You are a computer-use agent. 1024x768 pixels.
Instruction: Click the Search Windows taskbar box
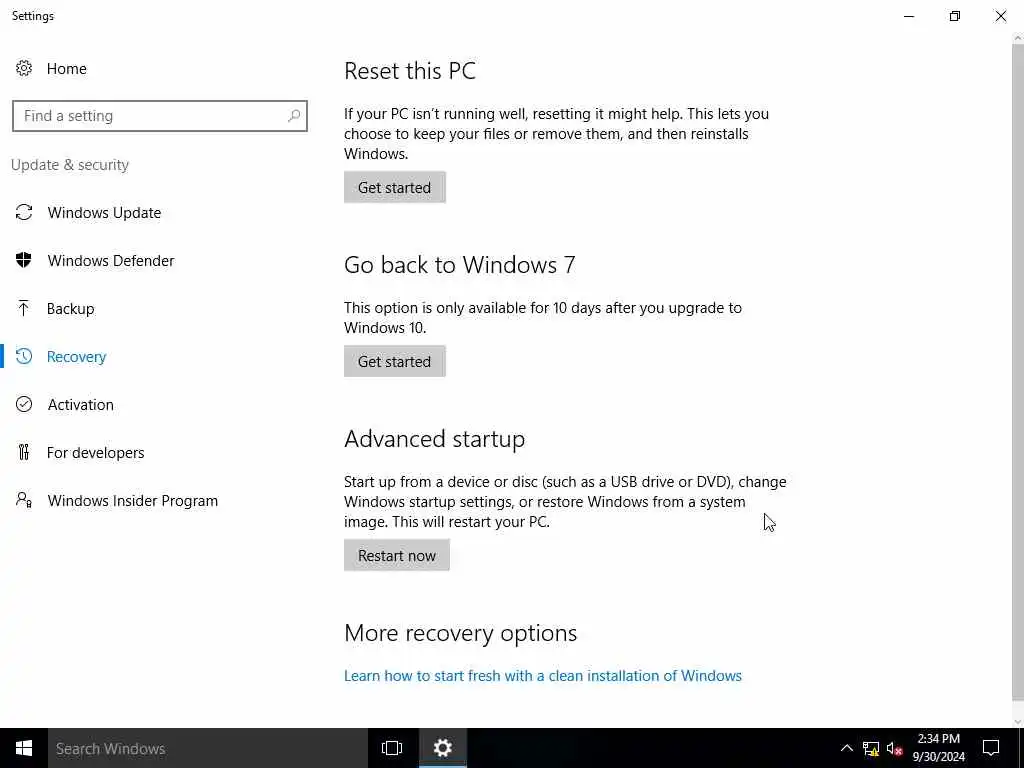[x=208, y=748]
